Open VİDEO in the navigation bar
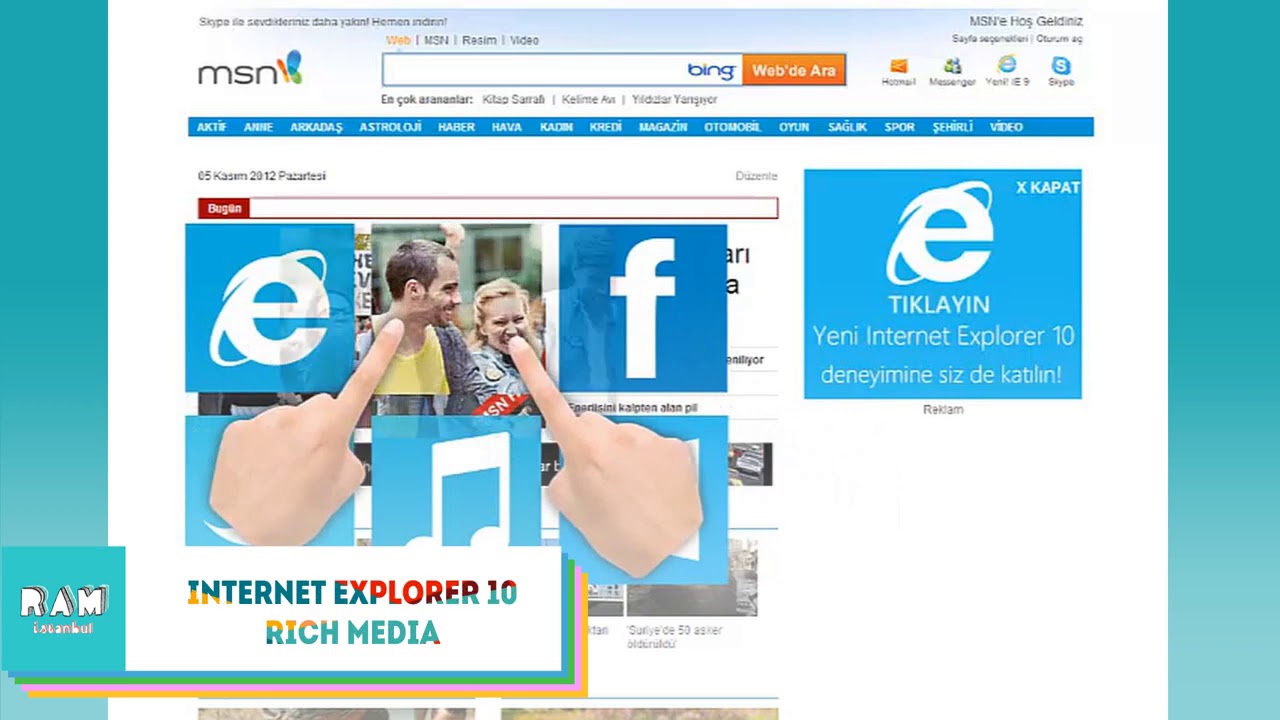This screenshot has height=720, width=1280. point(1006,127)
